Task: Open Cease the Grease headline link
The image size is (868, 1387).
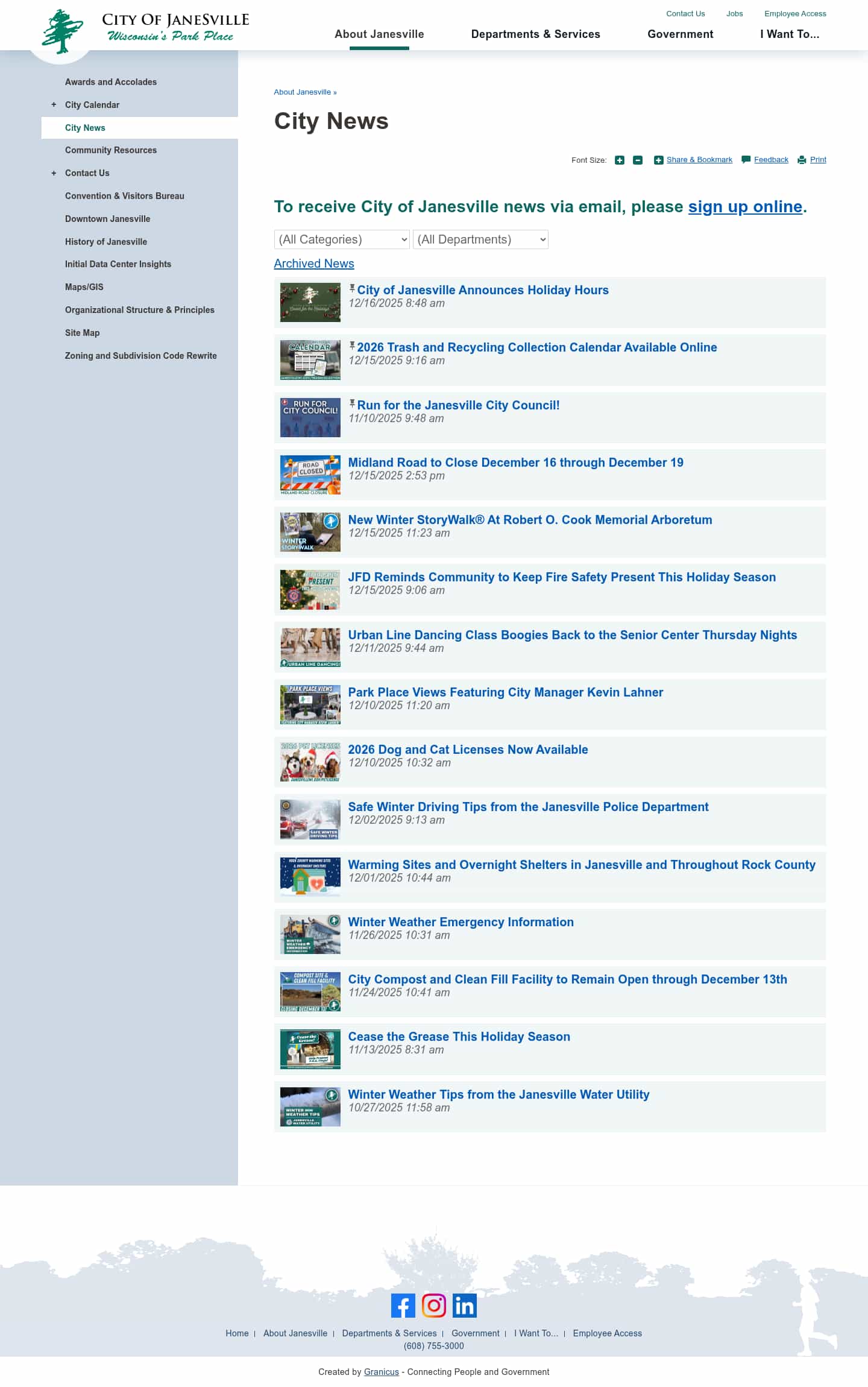Action: click(x=459, y=1037)
